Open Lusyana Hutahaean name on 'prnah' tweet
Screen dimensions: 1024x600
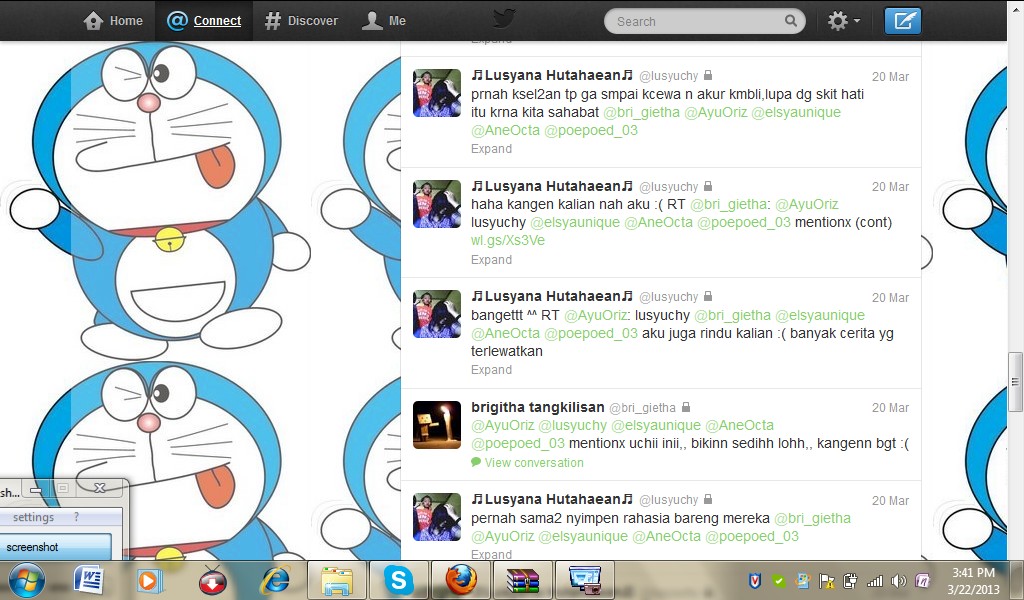552,75
